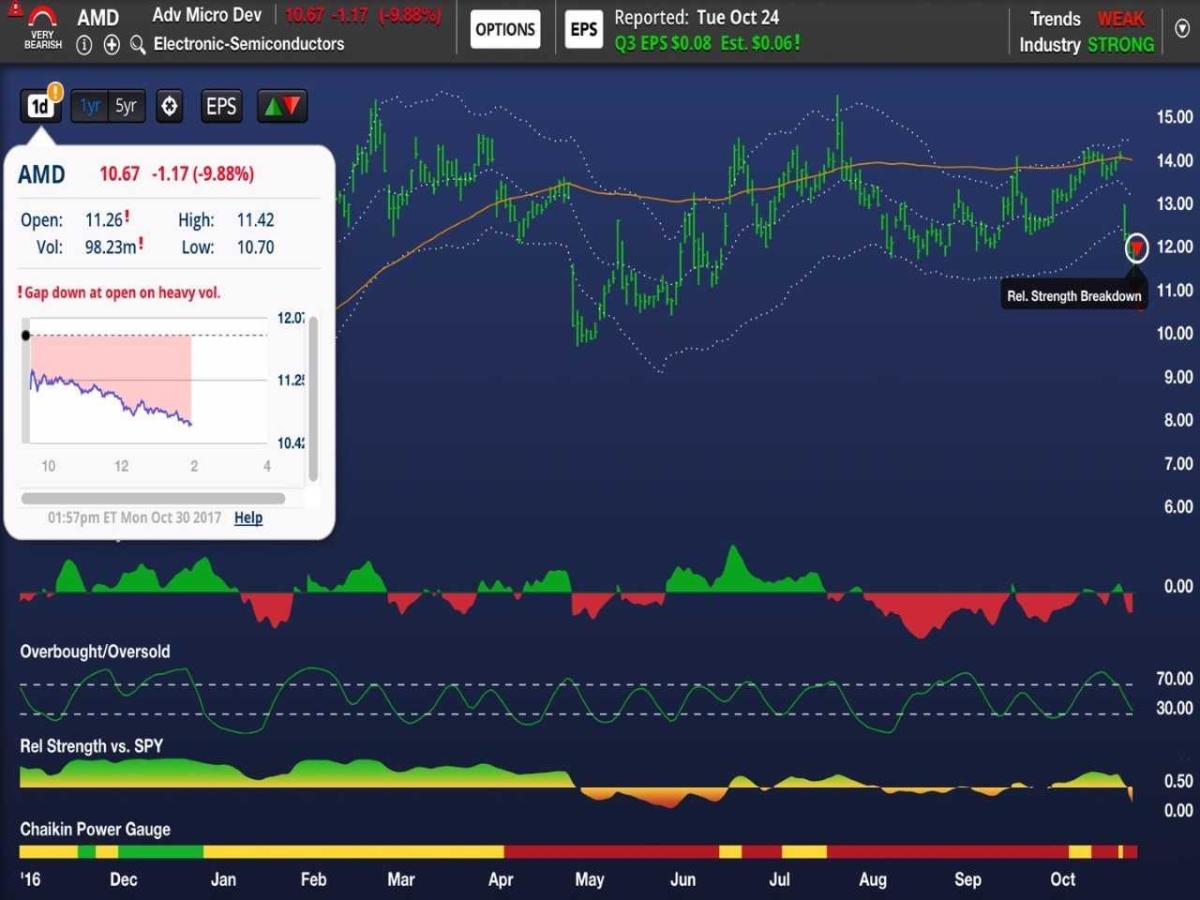Click the Very Bearish rating gauge icon
Viewport: 1200px width, 900px height.
[x=42, y=26]
